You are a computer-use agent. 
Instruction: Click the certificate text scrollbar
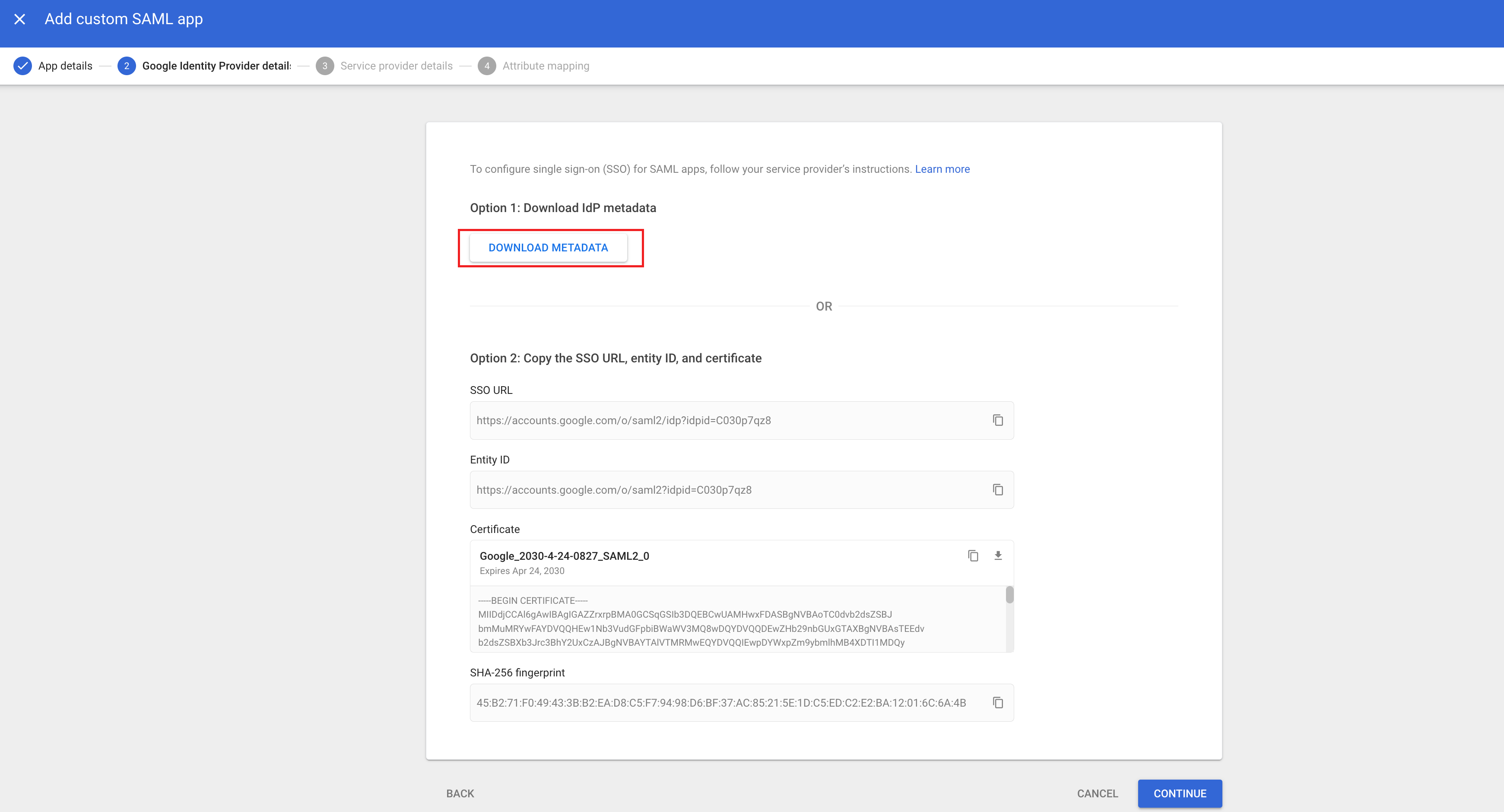[1009, 596]
